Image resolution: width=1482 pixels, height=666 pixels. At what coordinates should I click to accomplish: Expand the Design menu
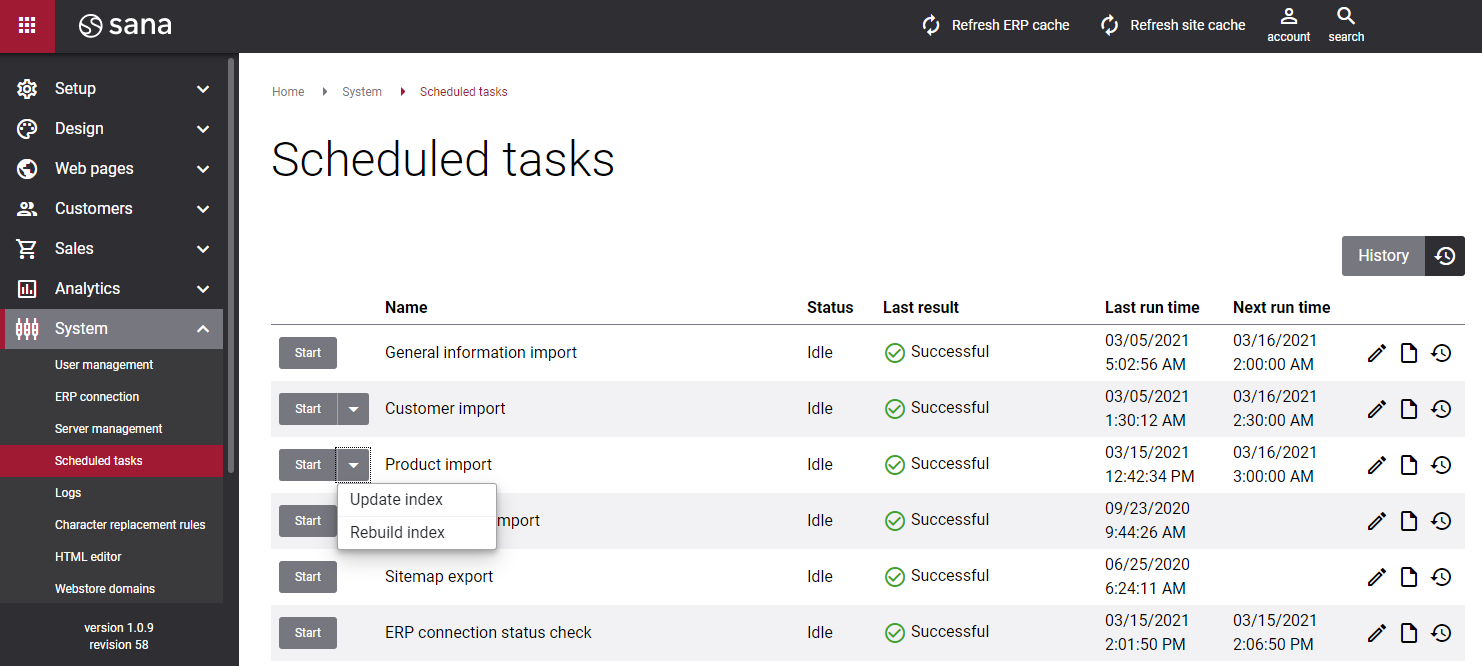[x=113, y=129]
